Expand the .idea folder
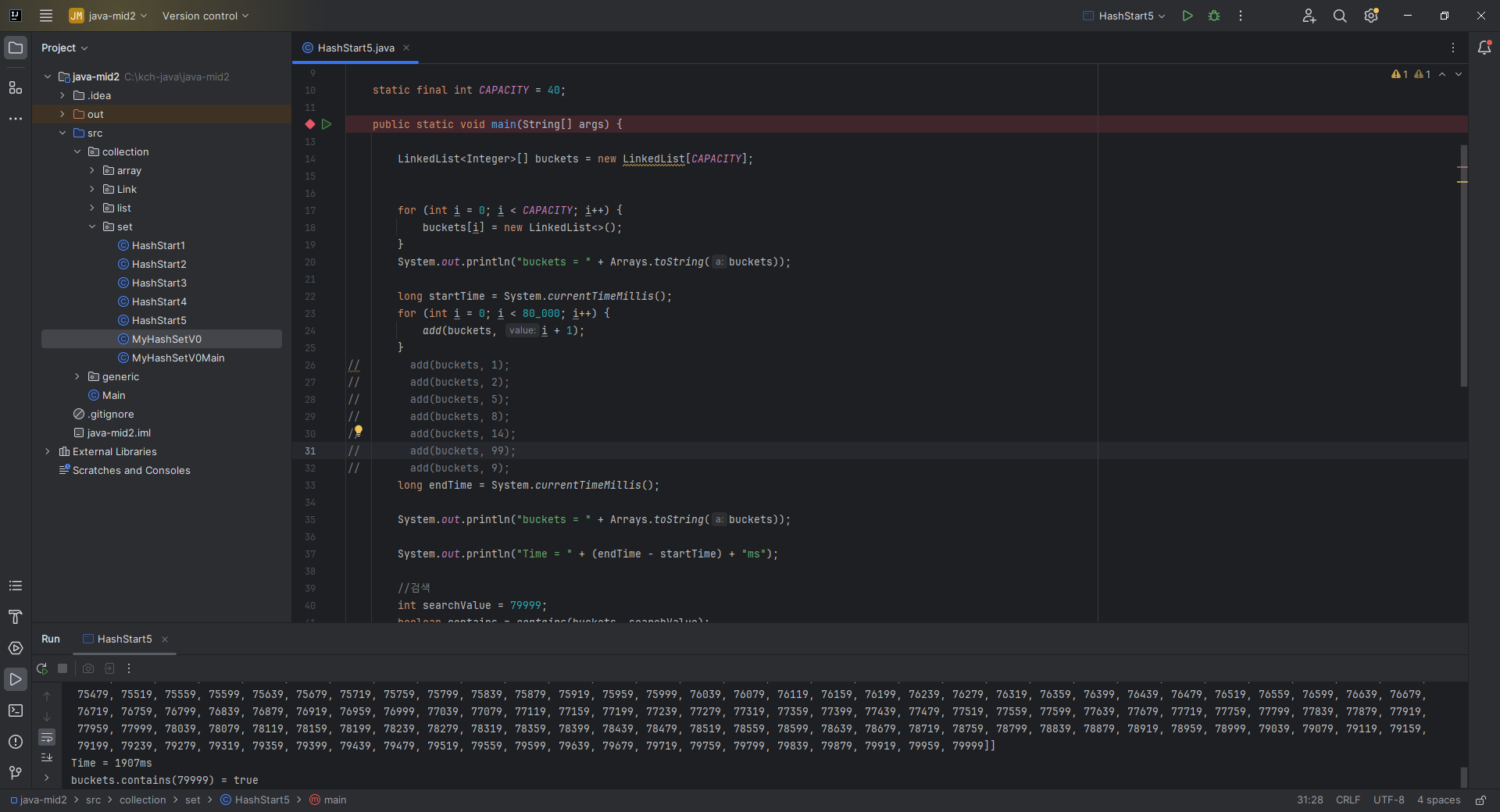The width and height of the screenshot is (1500, 812). (x=62, y=95)
